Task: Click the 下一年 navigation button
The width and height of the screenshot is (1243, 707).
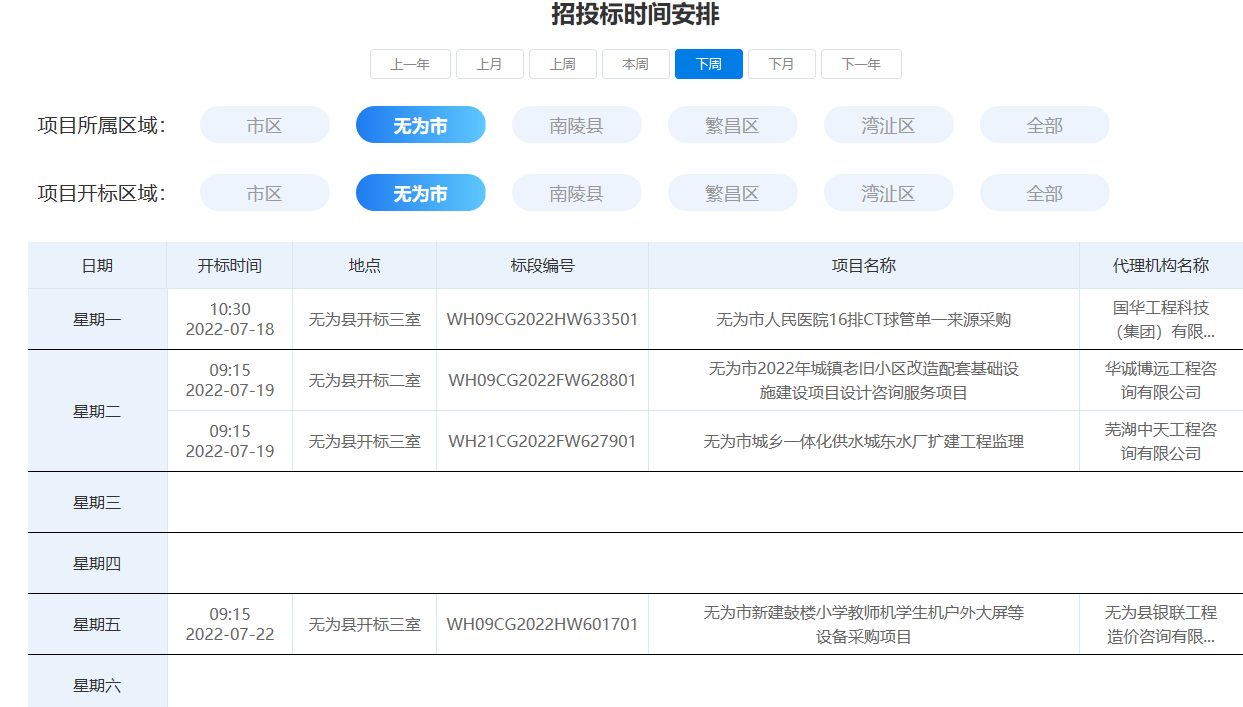Action: click(x=860, y=64)
